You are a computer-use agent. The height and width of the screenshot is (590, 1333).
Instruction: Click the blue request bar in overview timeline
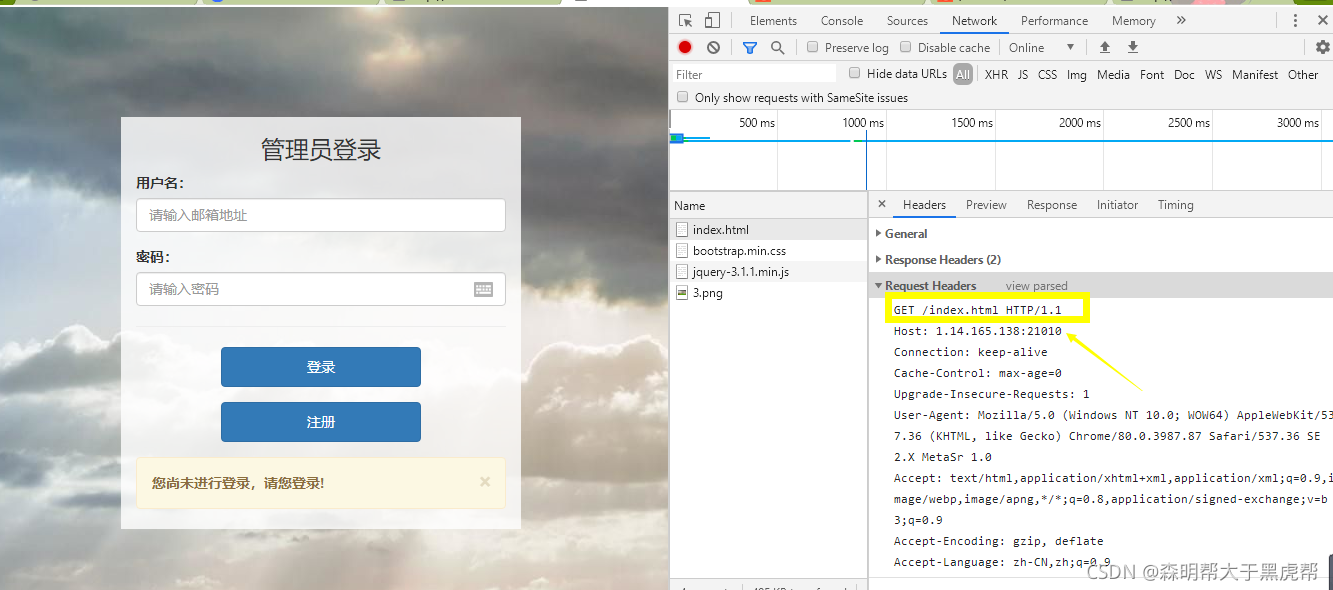[x=676, y=138]
